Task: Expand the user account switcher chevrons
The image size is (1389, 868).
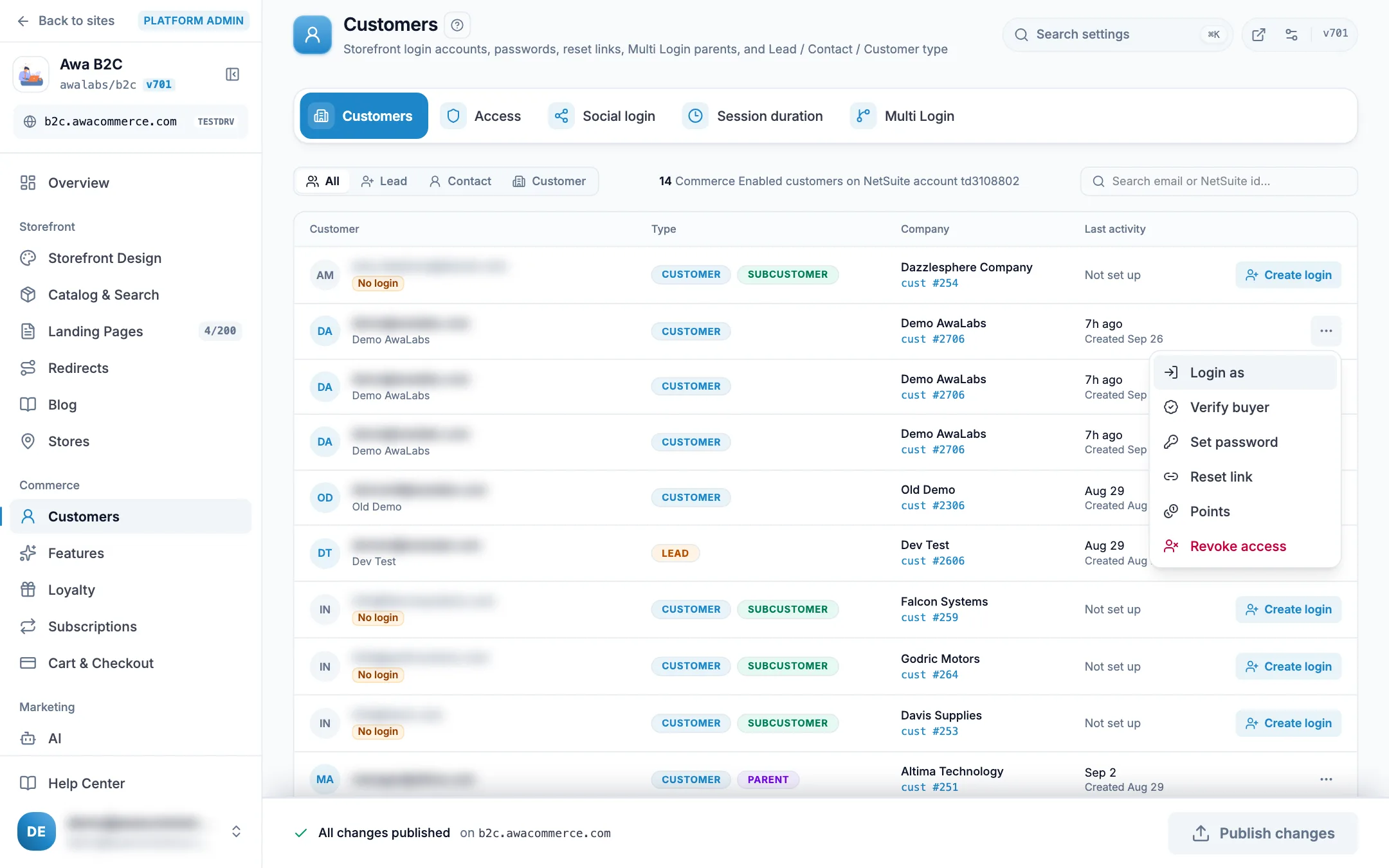Action: 236,832
